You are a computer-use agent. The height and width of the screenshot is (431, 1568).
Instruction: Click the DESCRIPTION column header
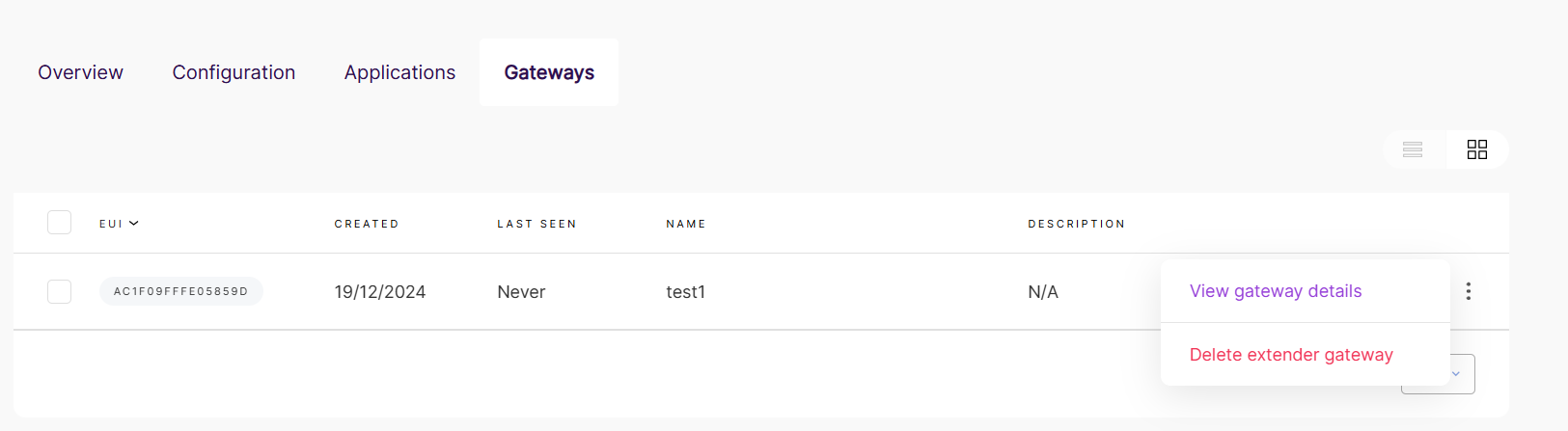pyautogui.click(x=1077, y=224)
